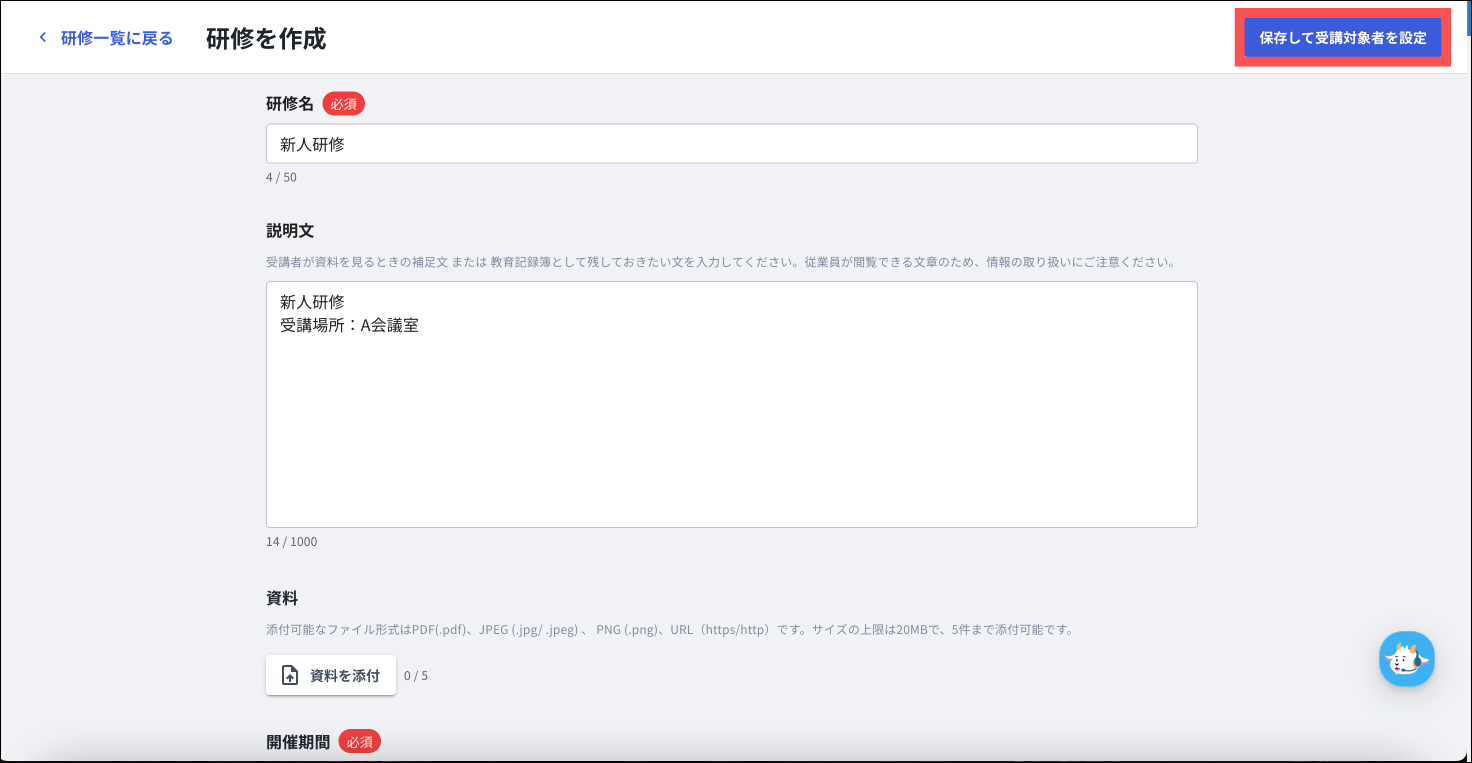
Task: Click the 説明文 section label
Action: coord(290,230)
